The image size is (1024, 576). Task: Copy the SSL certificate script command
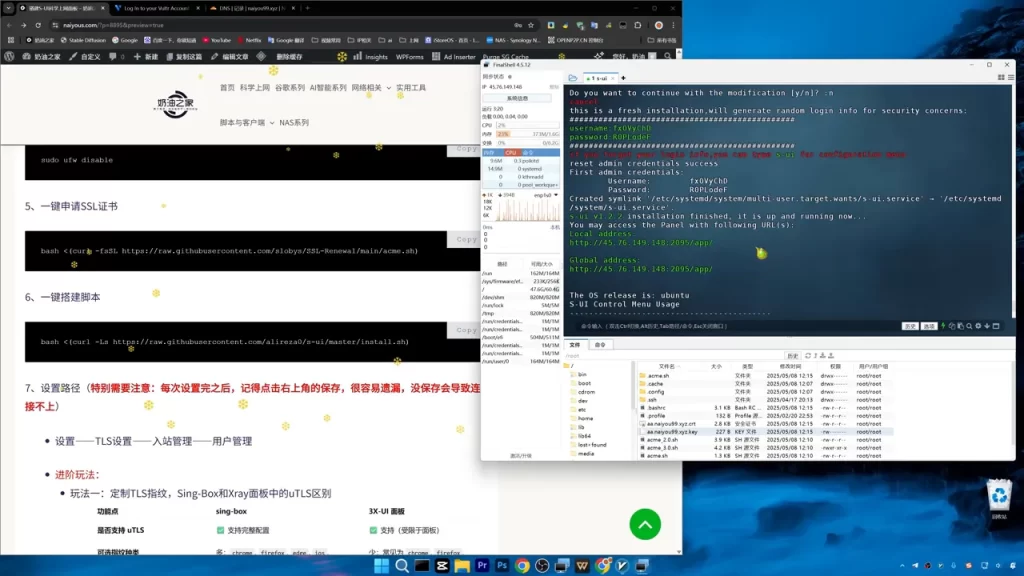point(466,240)
